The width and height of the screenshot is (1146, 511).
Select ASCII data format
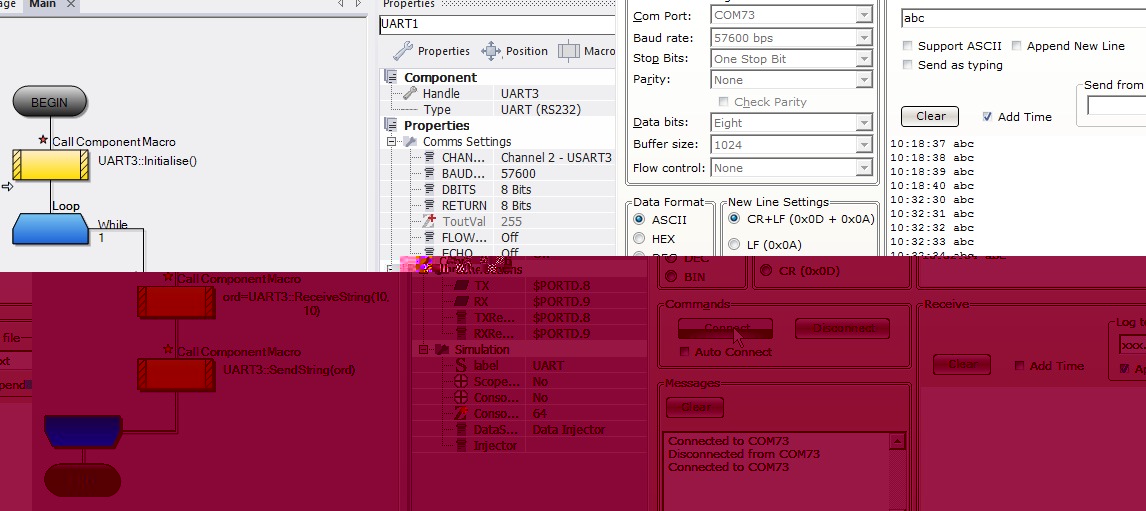point(640,219)
